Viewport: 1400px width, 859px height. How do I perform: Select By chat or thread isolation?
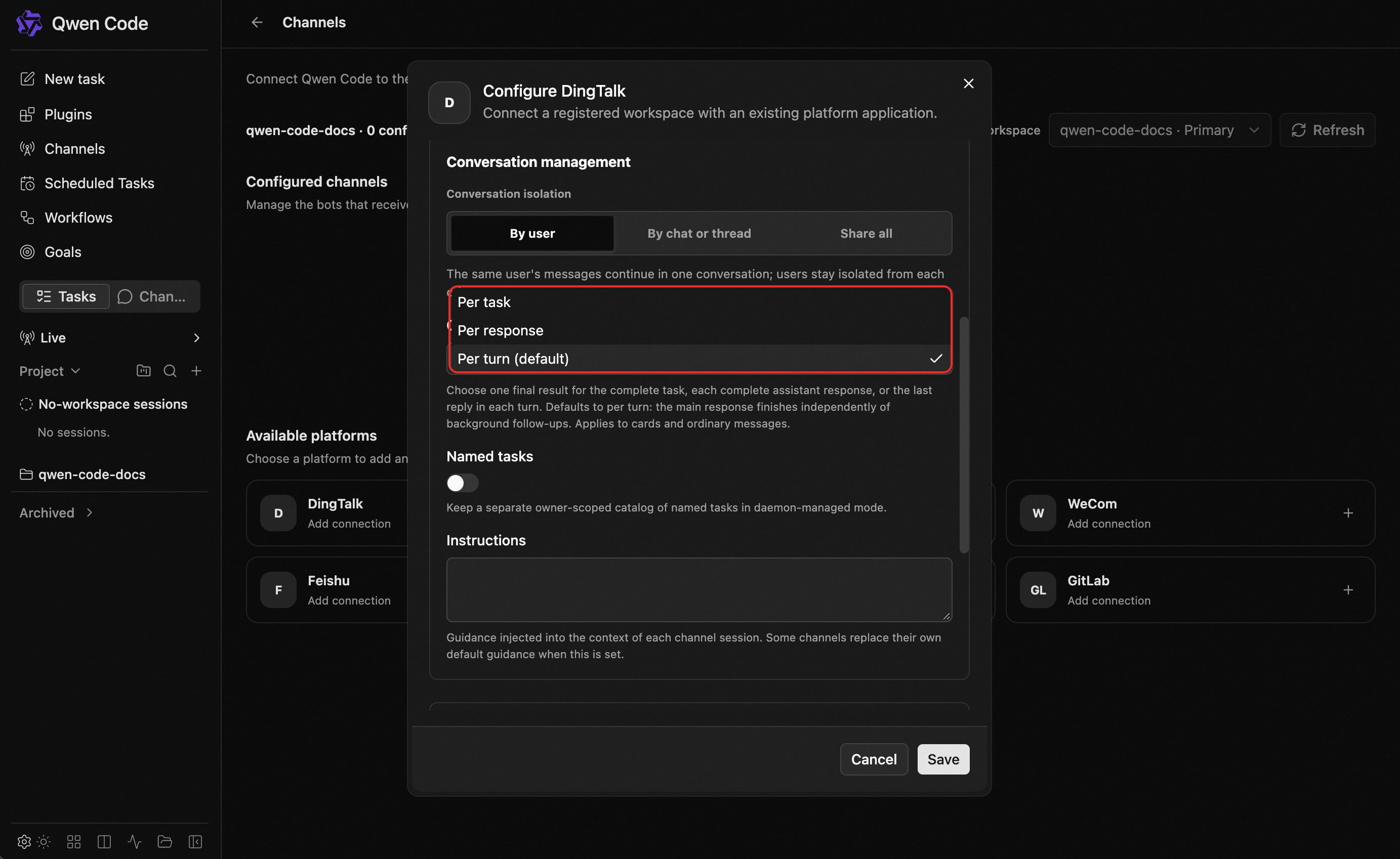pyautogui.click(x=699, y=234)
